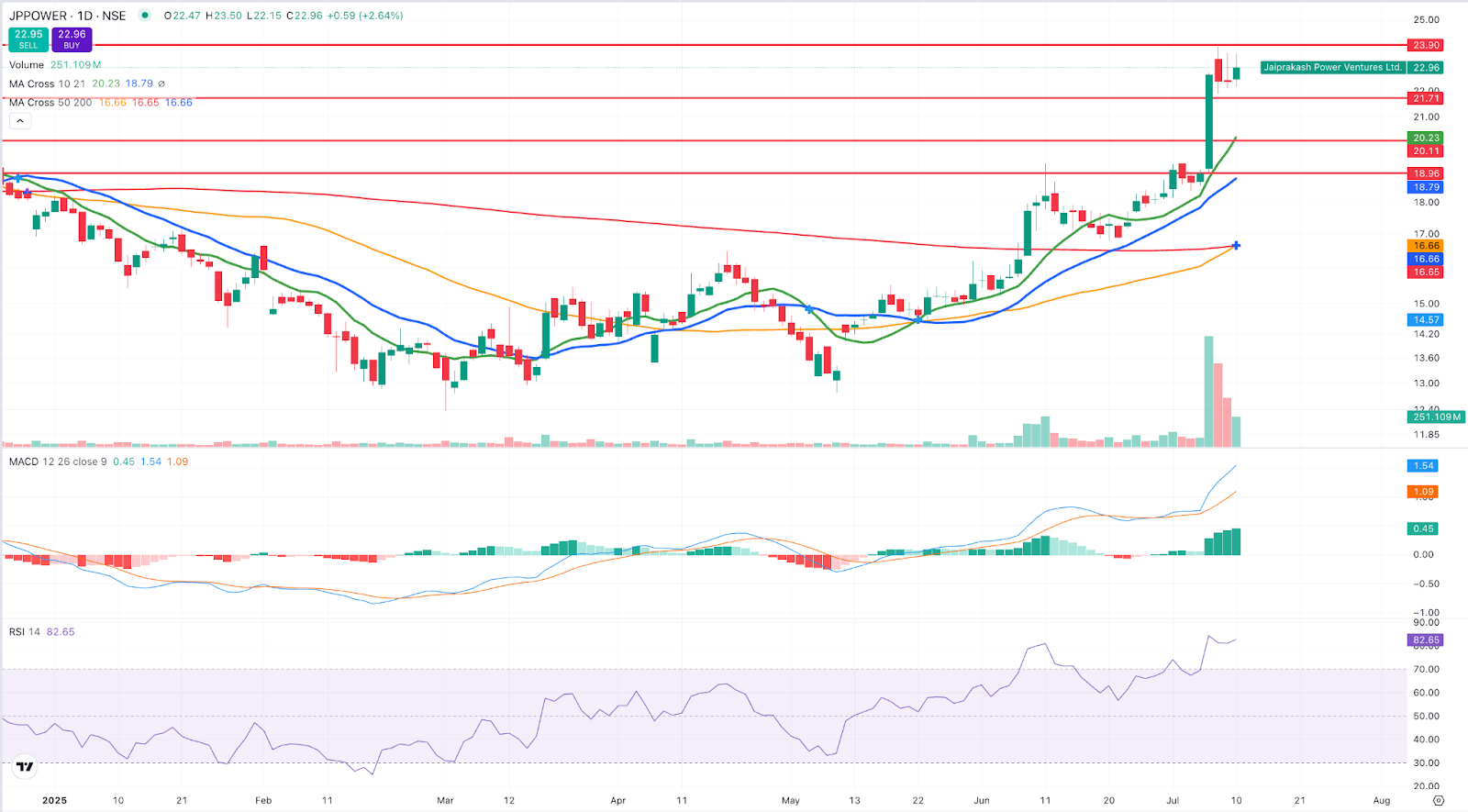Click the 2025 label on time axis
The image size is (1468, 812).
point(54,801)
